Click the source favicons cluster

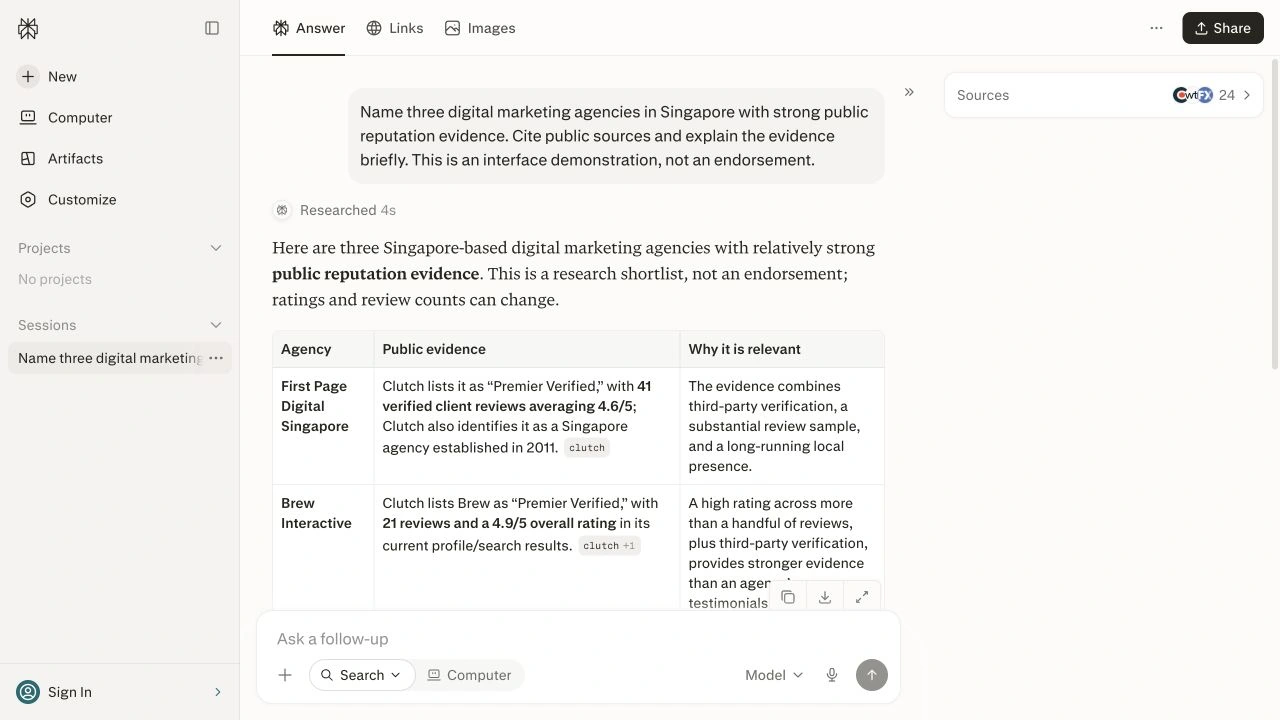click(1192, 95)
